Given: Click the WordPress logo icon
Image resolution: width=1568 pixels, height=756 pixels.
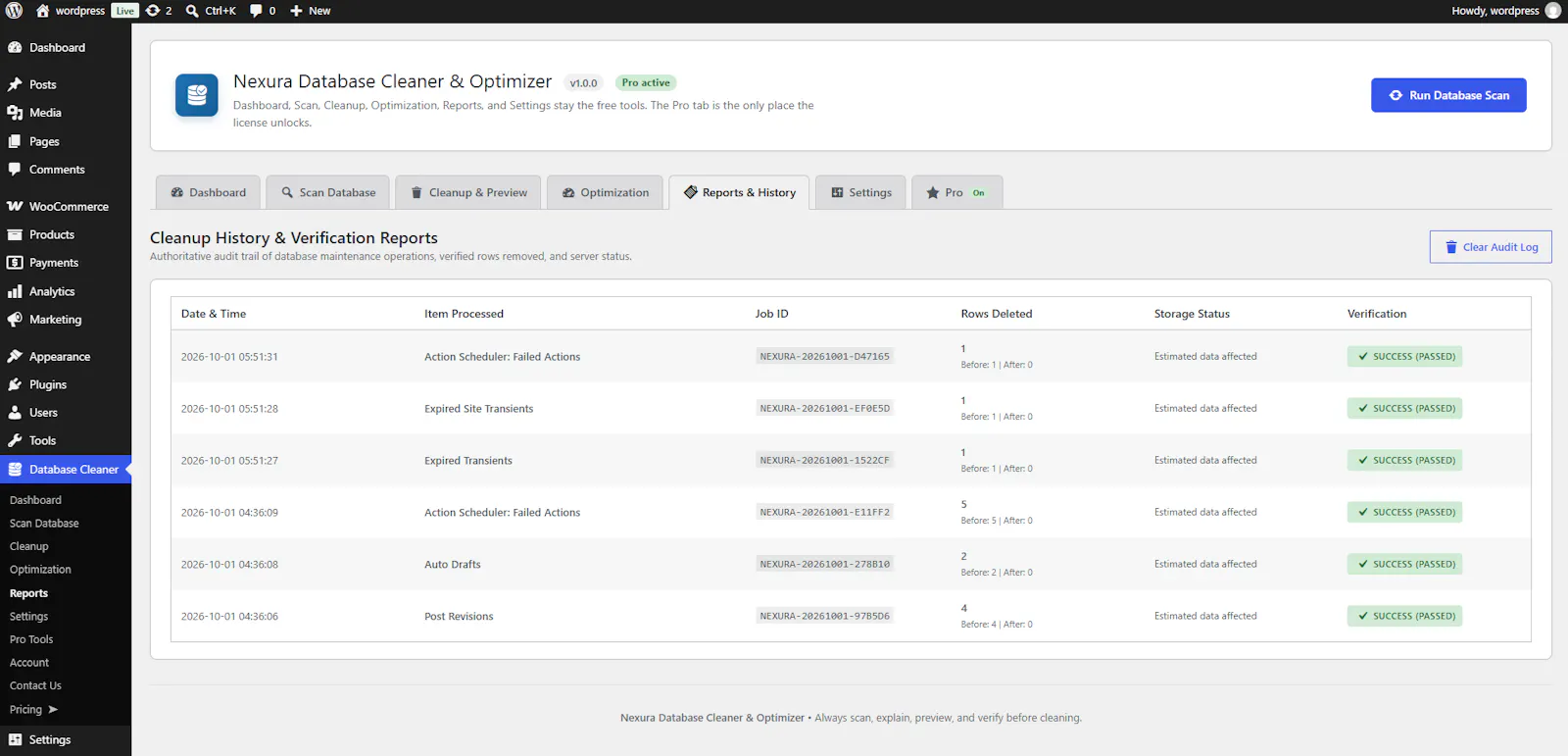Looking at the screenshot, I should pyautogui.click(x=14, y=11).
